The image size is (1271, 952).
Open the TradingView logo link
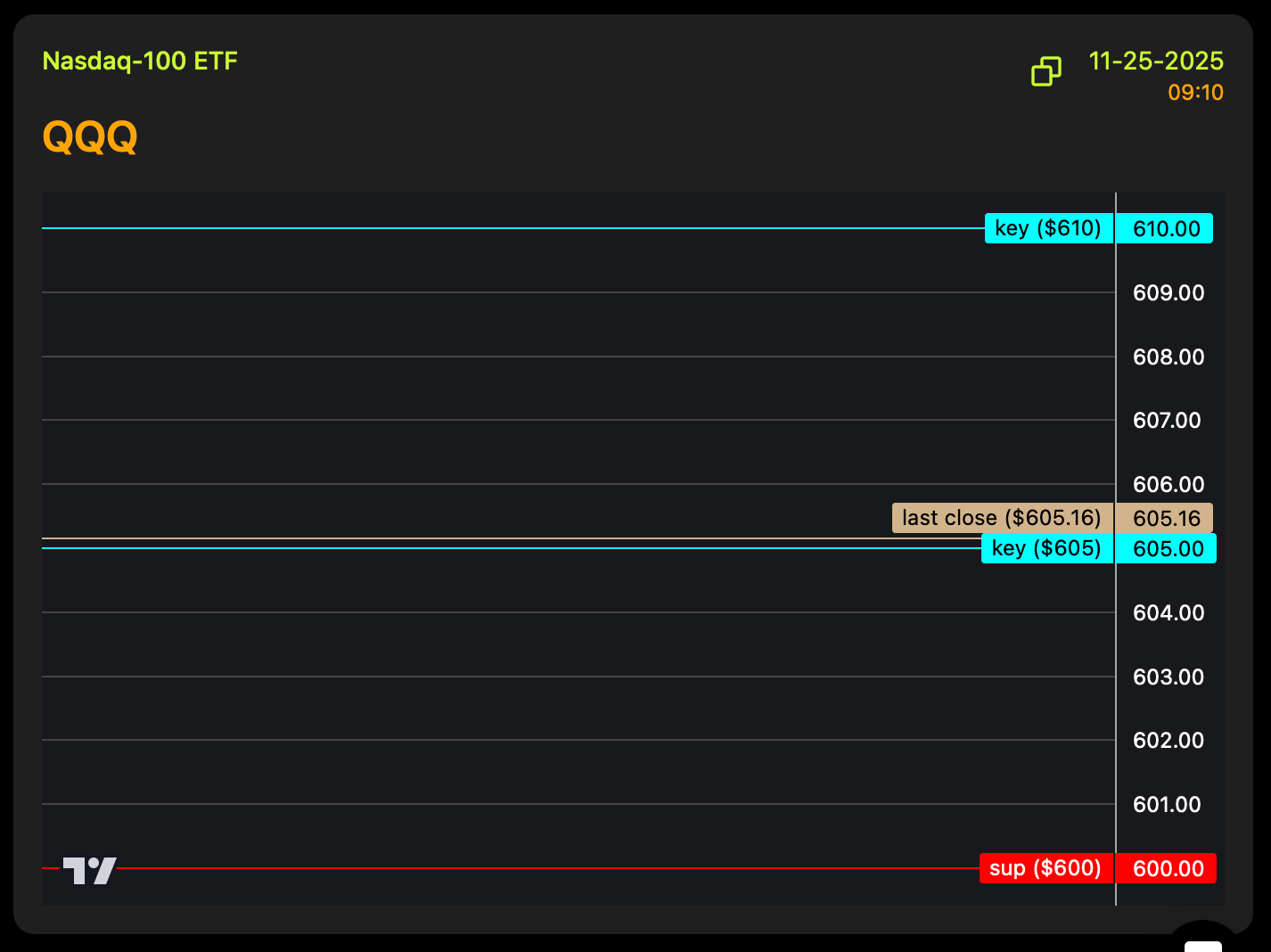89,870
